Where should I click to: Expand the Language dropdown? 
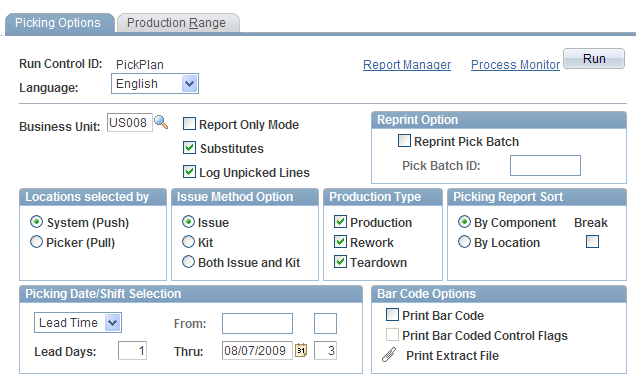189,84
